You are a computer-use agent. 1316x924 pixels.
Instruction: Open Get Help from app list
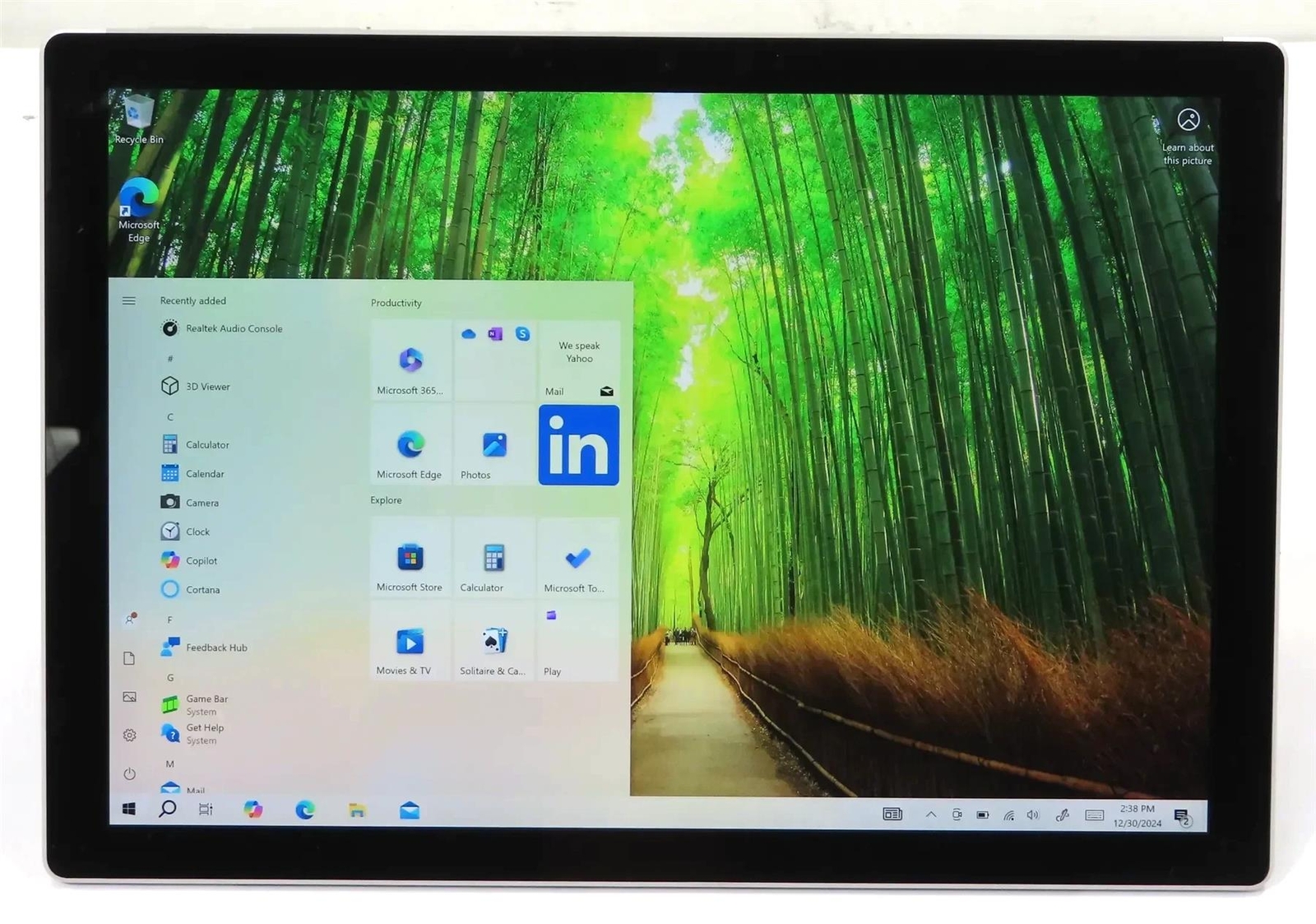(192, 734)
